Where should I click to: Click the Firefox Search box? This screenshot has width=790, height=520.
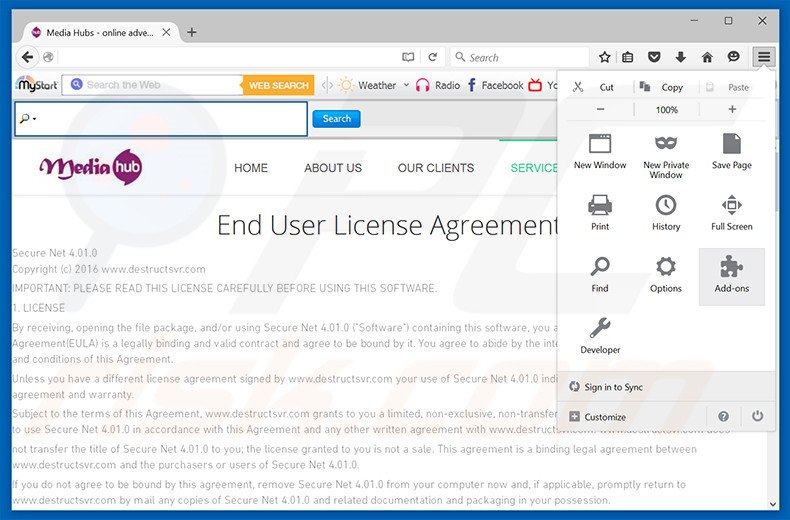point(520,57)
